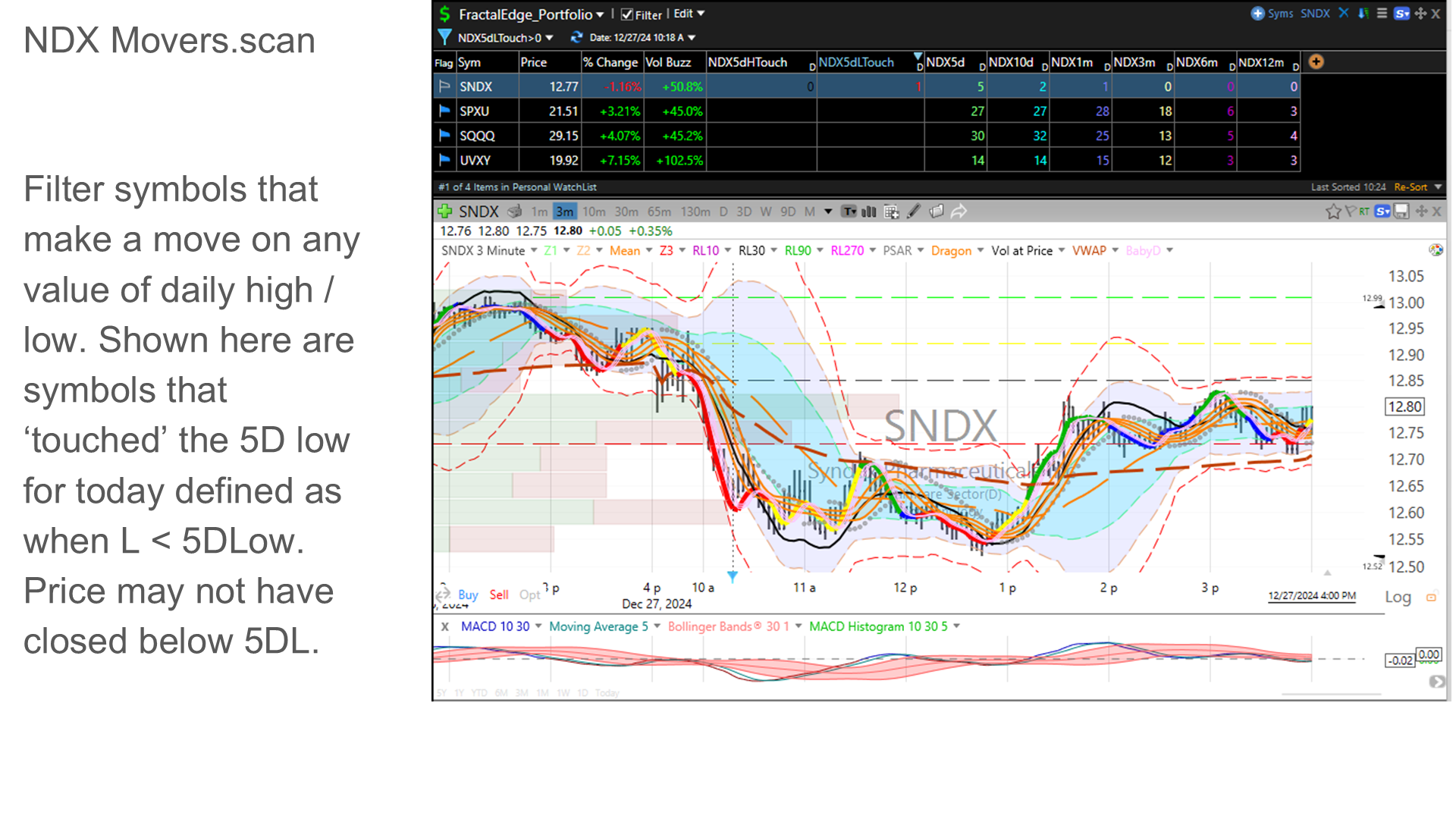Click the orange plus icon to add watchlist column

1316,62
